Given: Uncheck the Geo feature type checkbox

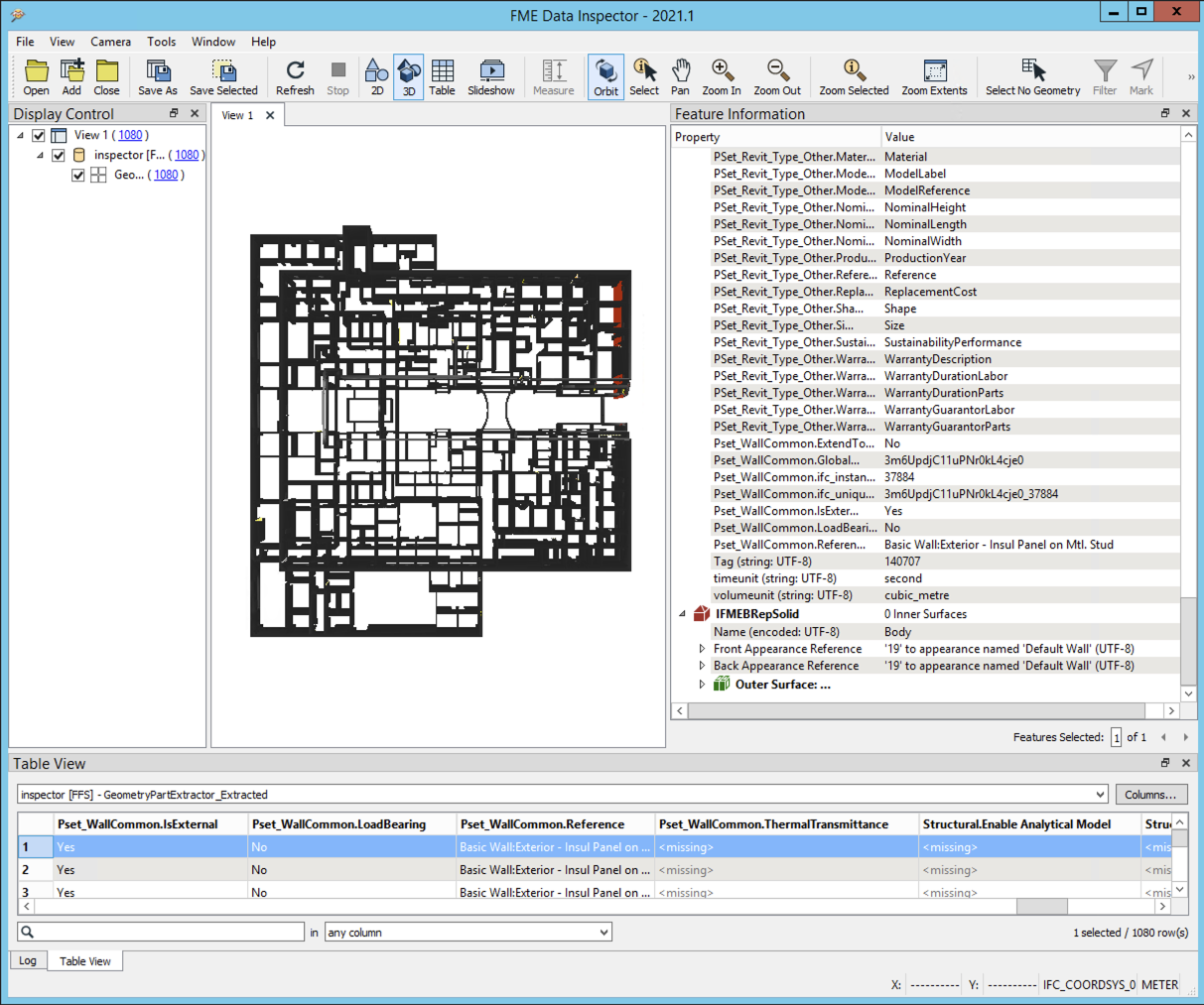Looking at the screenshot, I should pyautogui.click(x=76, y=175).
